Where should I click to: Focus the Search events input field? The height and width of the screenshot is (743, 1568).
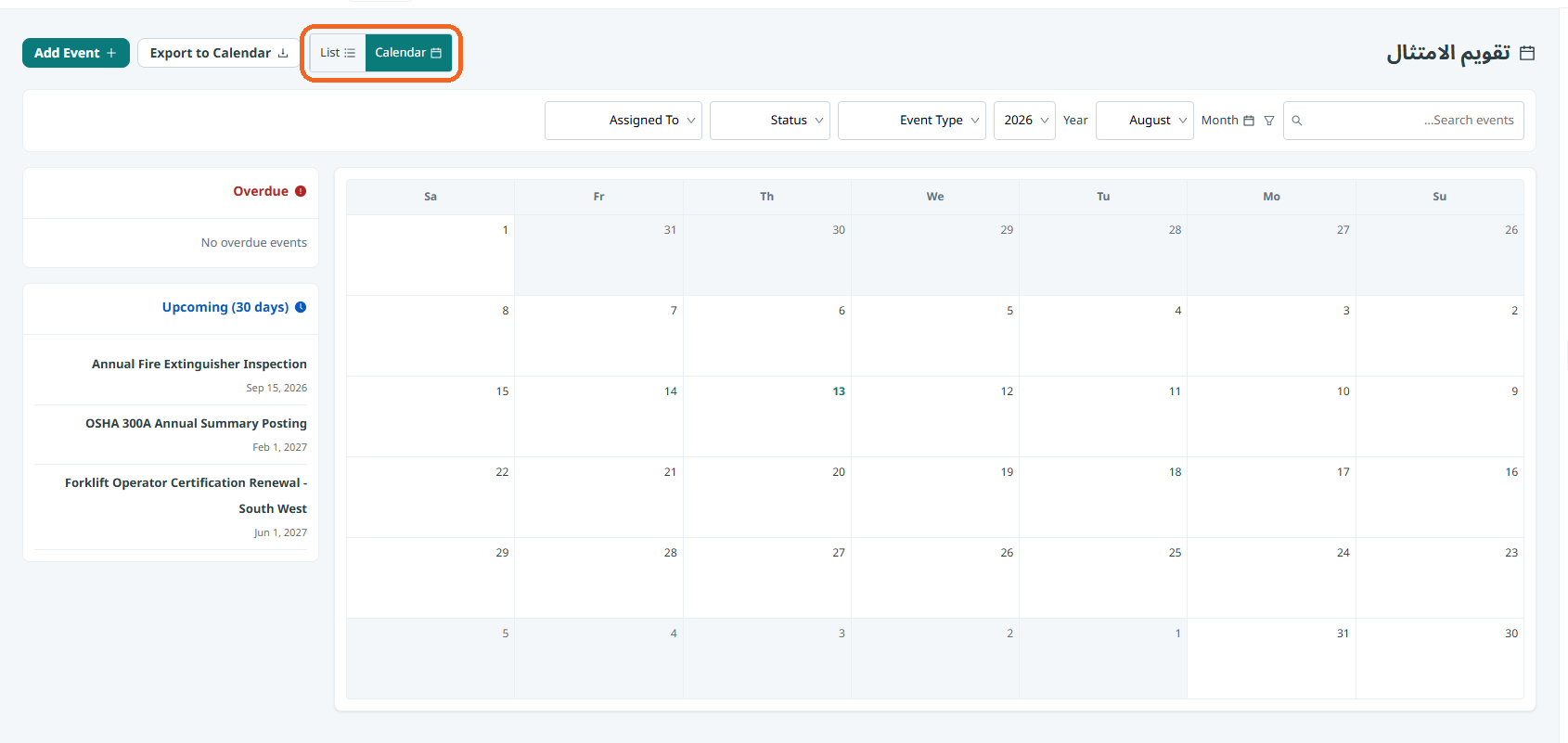pos(1404,121)
